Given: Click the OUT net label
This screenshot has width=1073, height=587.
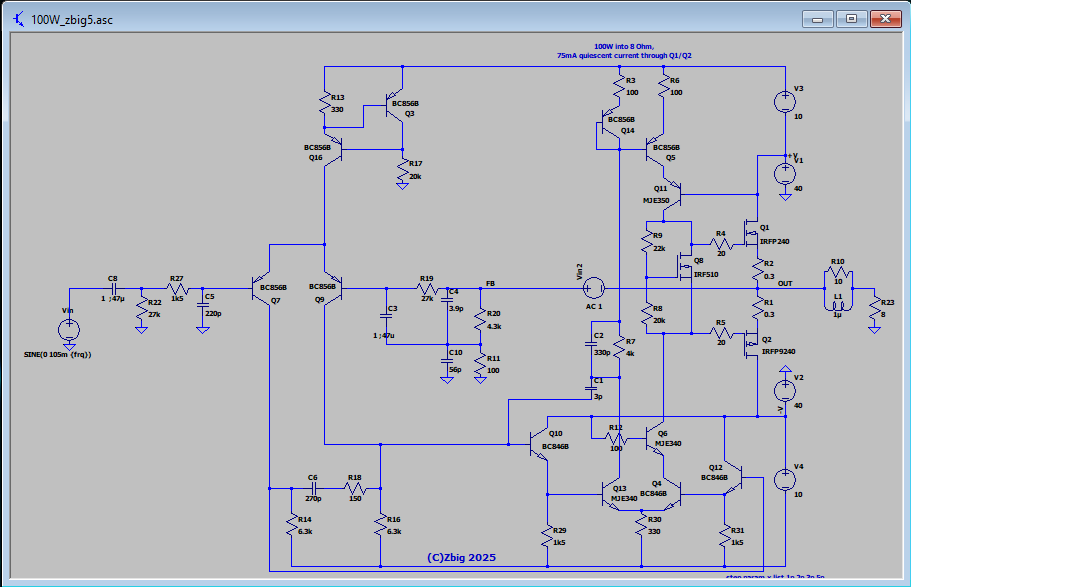Looking at the screenshot, I should 785,283.
